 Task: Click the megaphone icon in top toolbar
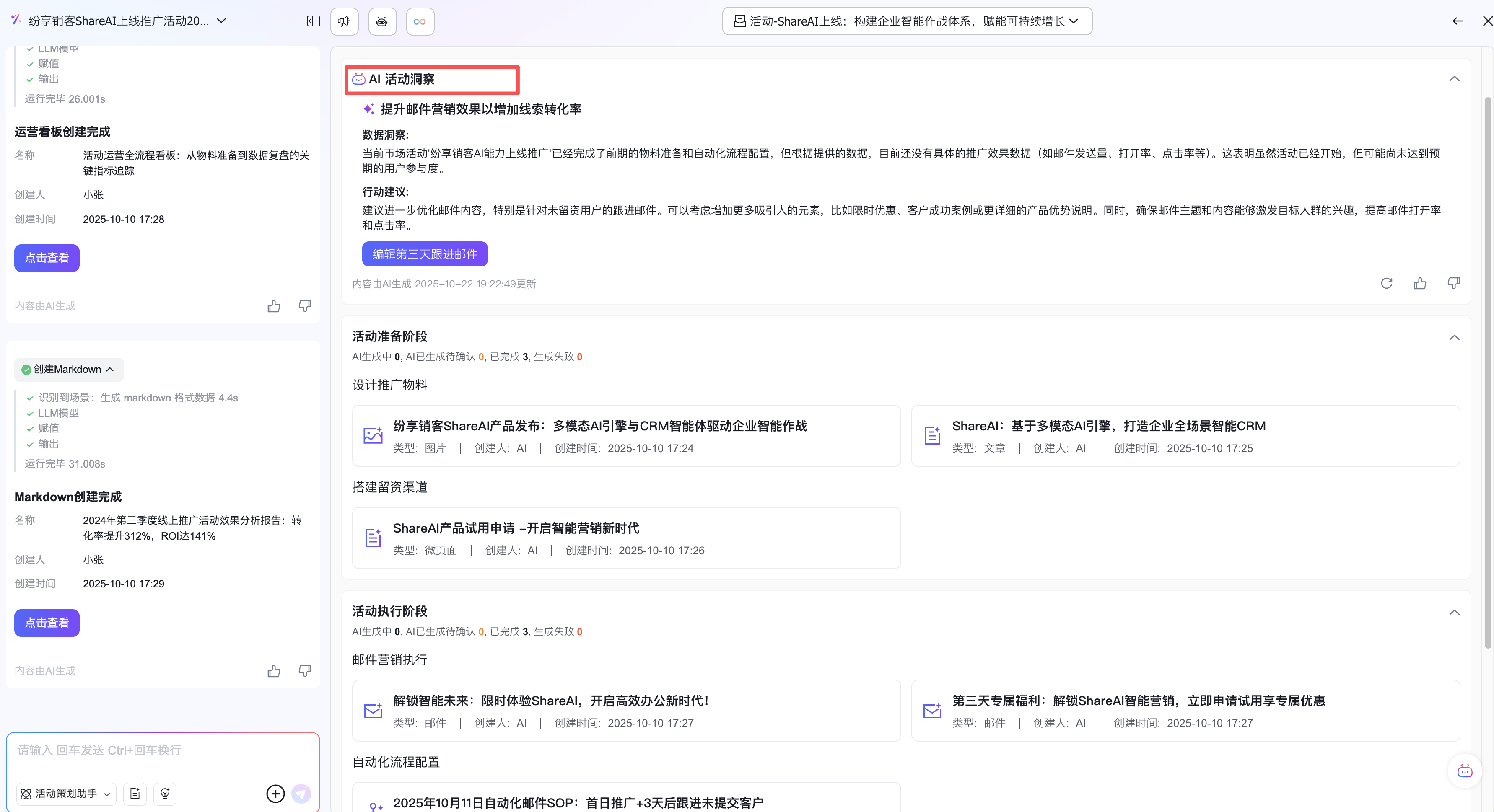344,21
